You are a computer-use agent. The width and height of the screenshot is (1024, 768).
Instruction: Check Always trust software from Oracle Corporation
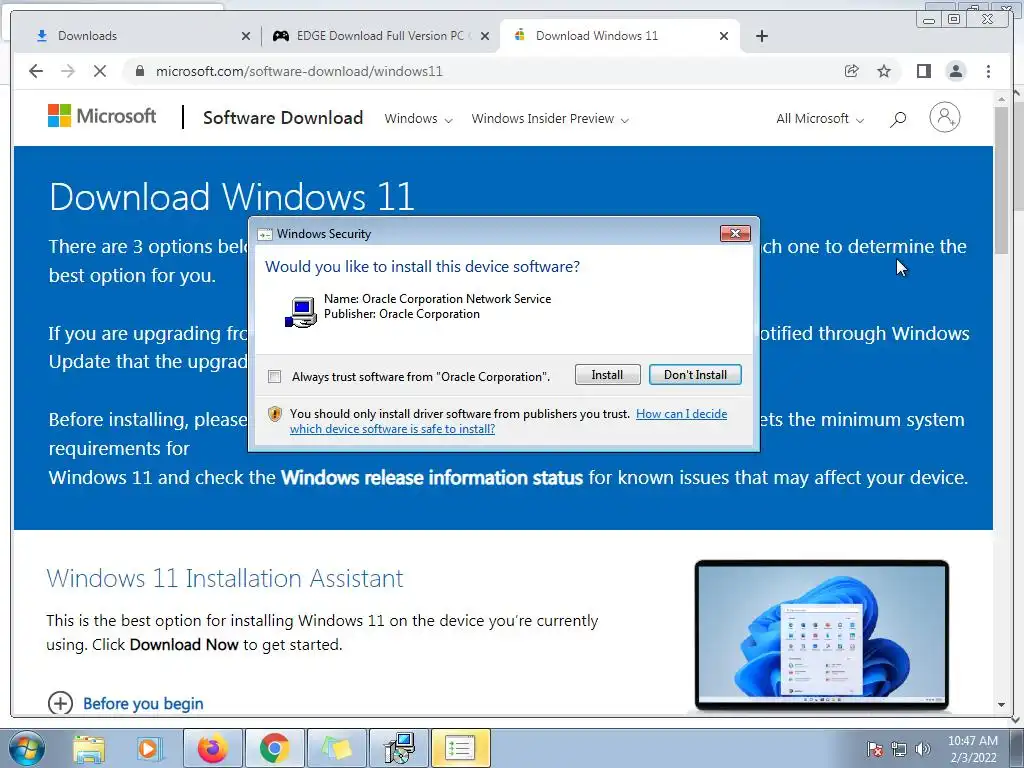(x=275, y=377)
